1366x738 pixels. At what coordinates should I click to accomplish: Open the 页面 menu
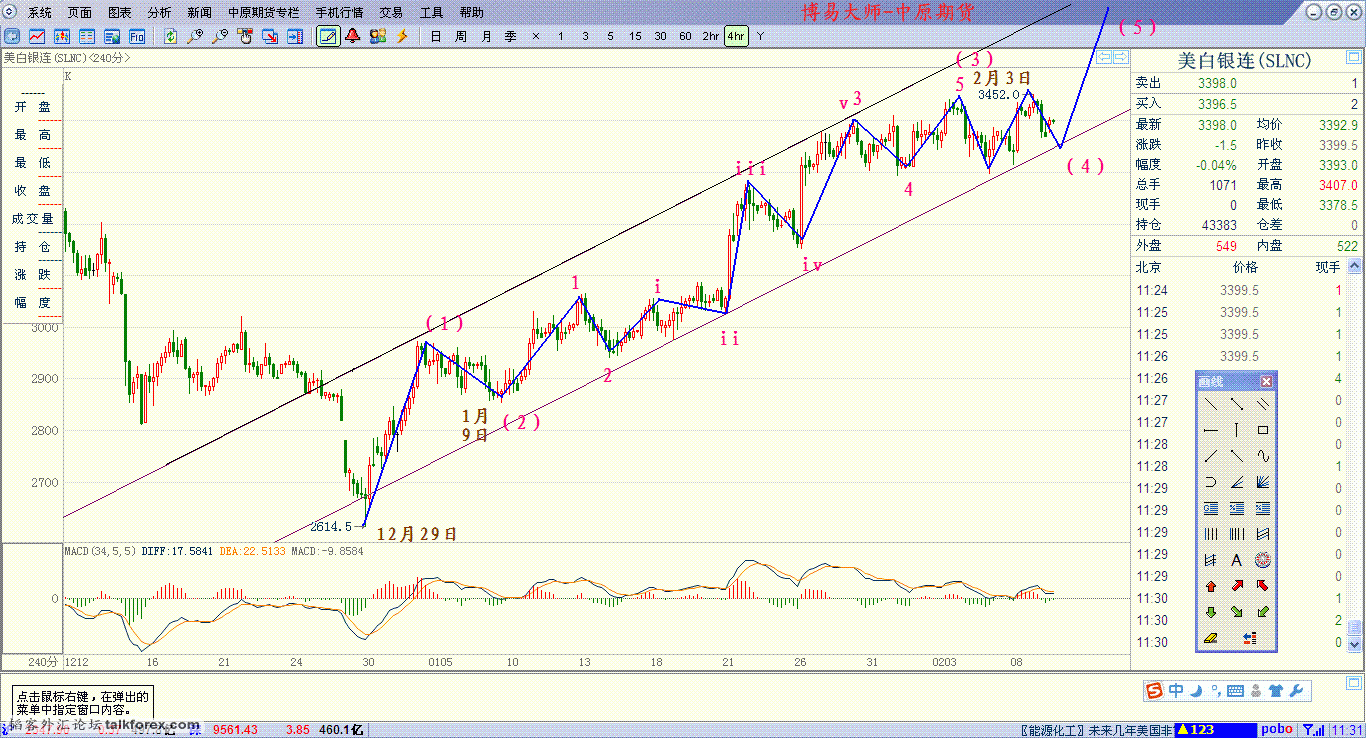[80, 13]
